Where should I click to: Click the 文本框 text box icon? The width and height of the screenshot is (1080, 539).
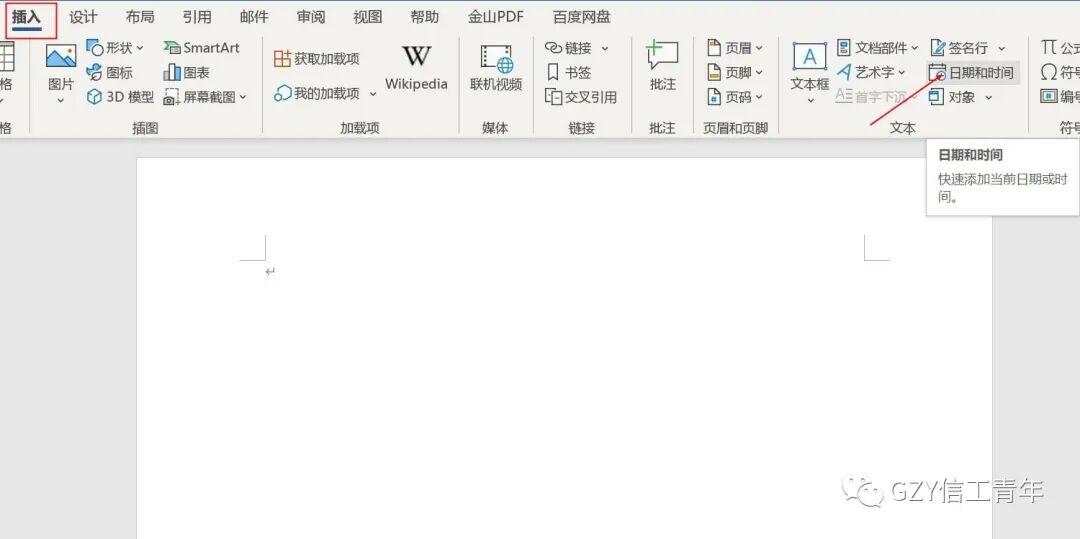tap(810, 56)
